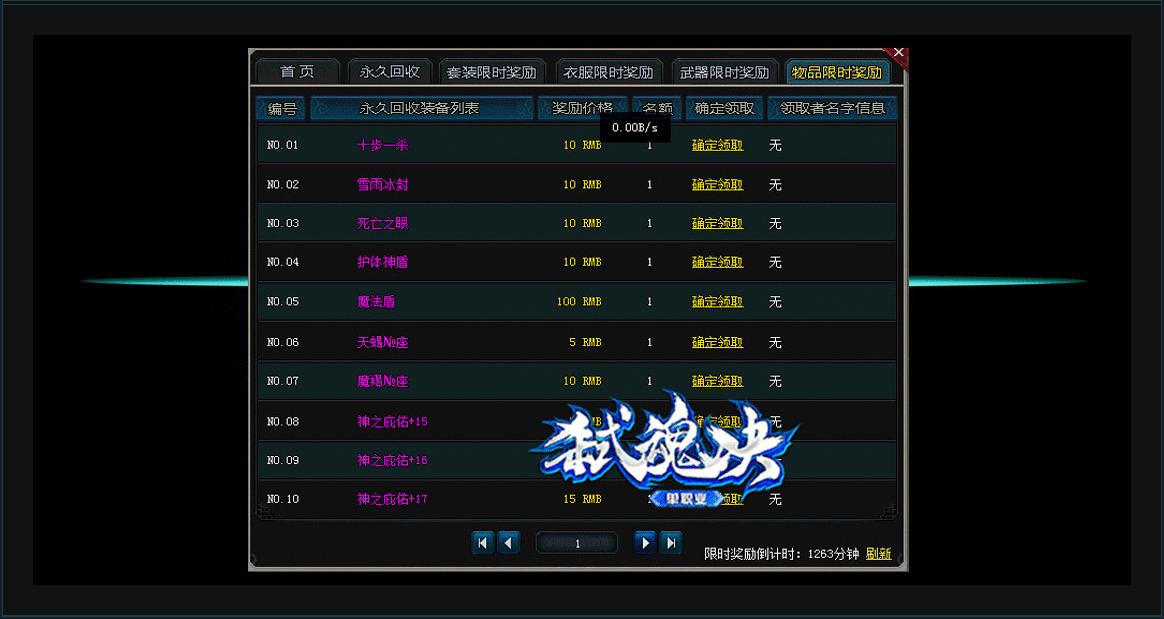Click 确定领取 for NO.01 十步一杀
The height and width of the screenshot is (619, 1164).
click(717, 145)
